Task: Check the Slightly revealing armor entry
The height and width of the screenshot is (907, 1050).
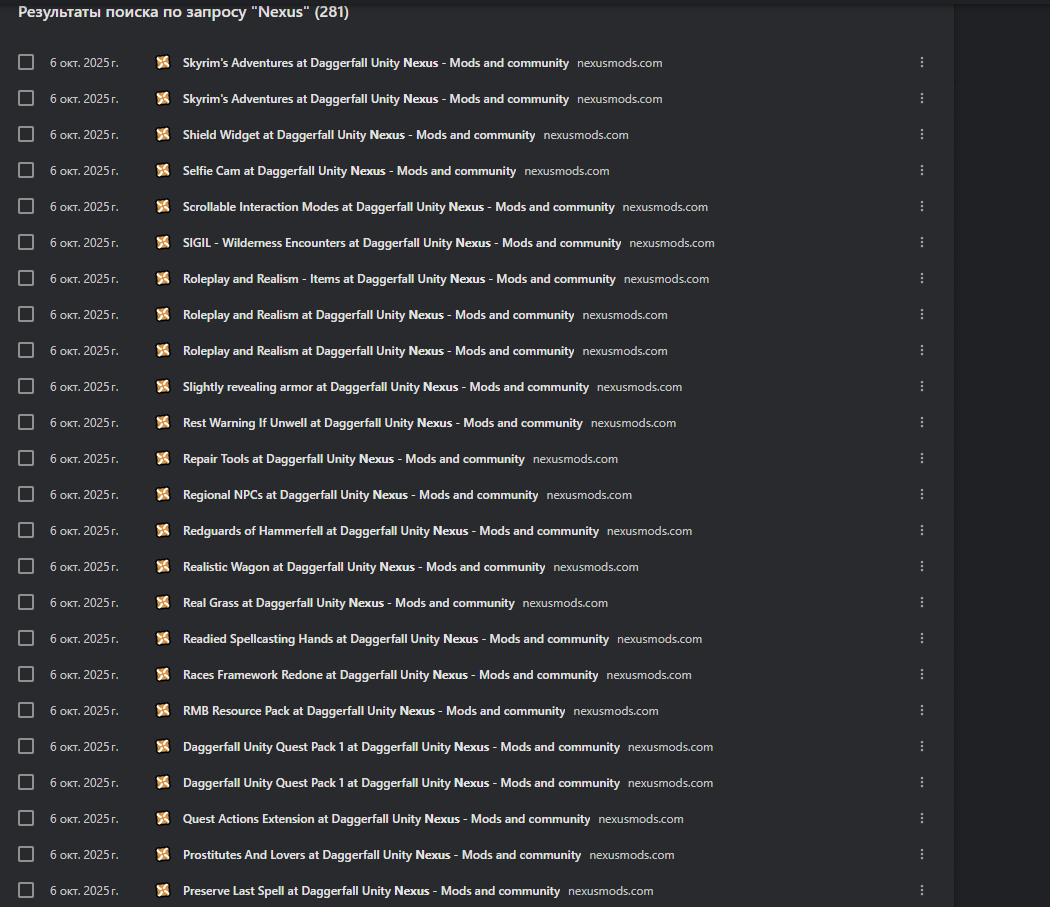Action: pyautogui.click(x=26, y=387)
